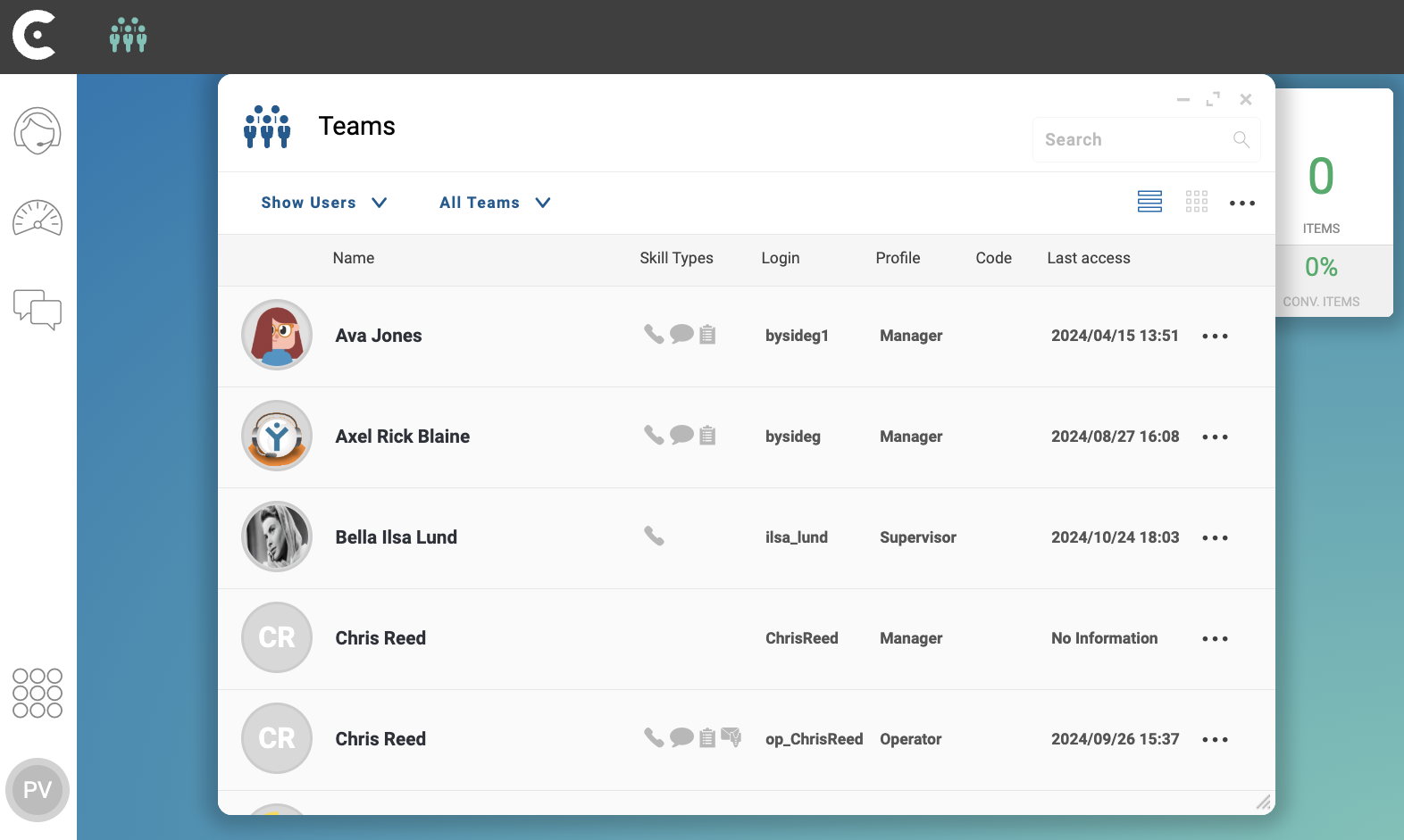Select the Axel Rick Blaine name
1404x840 pixels.
(403, 437)
